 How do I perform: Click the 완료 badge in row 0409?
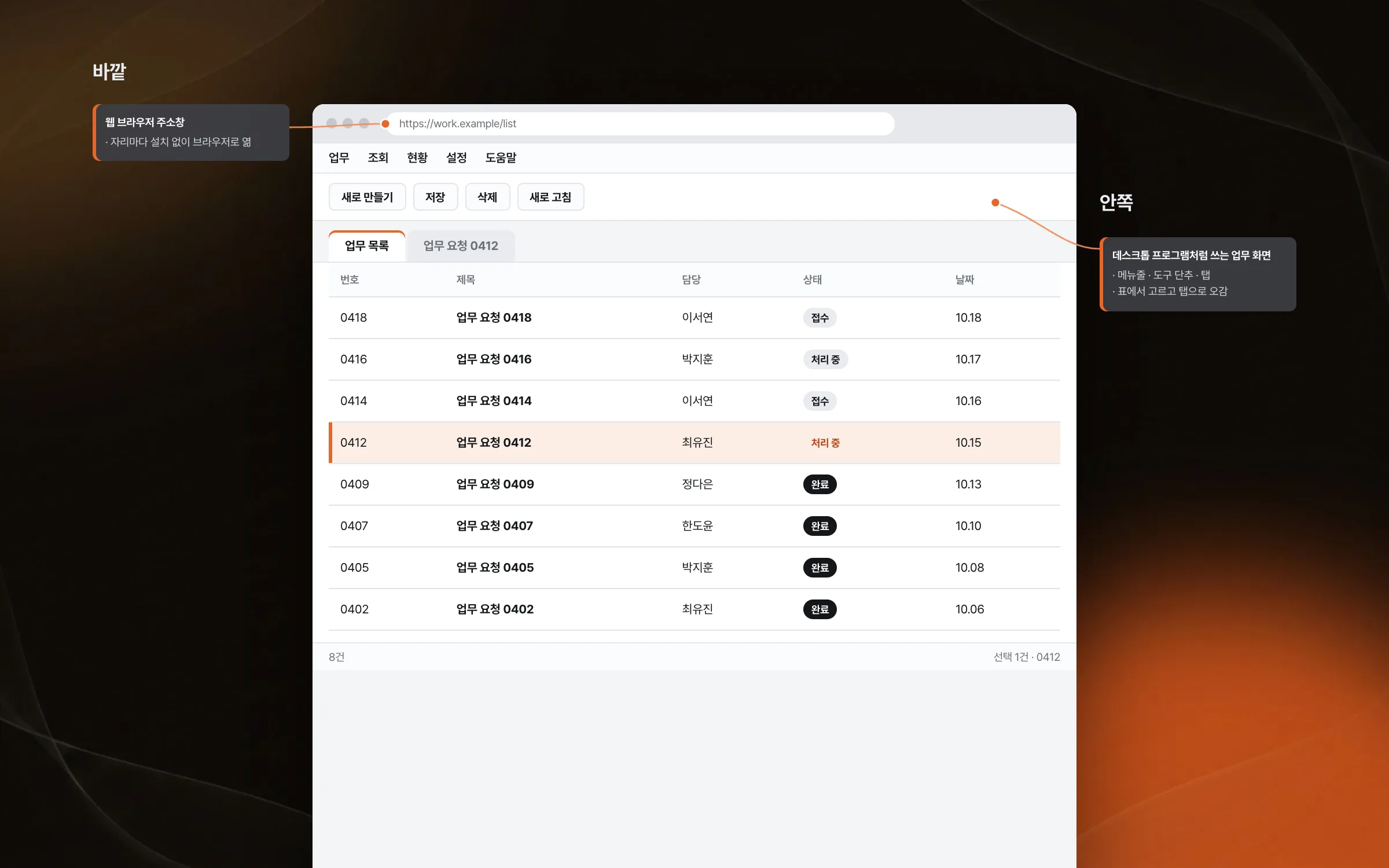820,484
